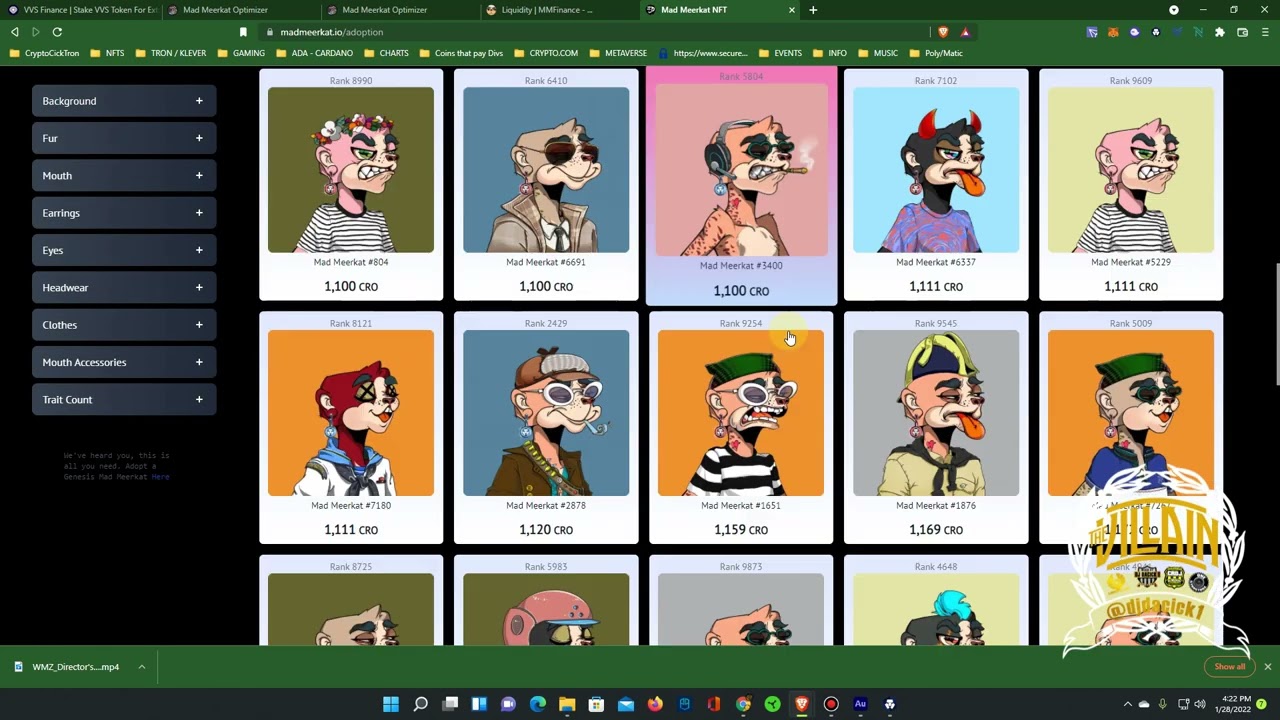Screen dimensions: 1280x720
Task: Expand the Earrings filter
Action: pos(124,213)
